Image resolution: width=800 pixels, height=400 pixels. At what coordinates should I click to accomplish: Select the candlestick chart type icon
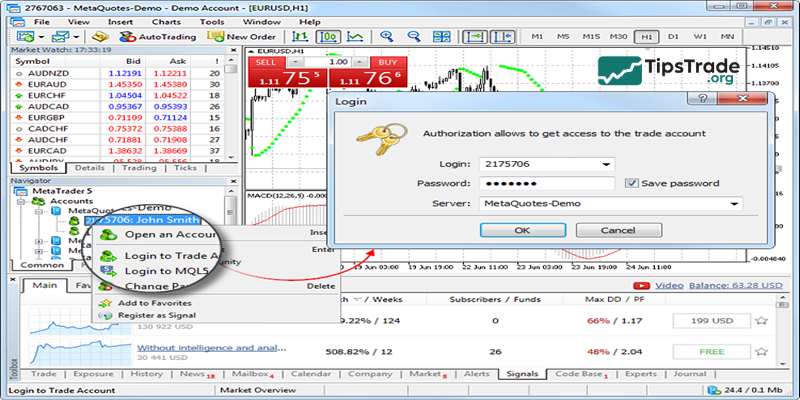328,37
